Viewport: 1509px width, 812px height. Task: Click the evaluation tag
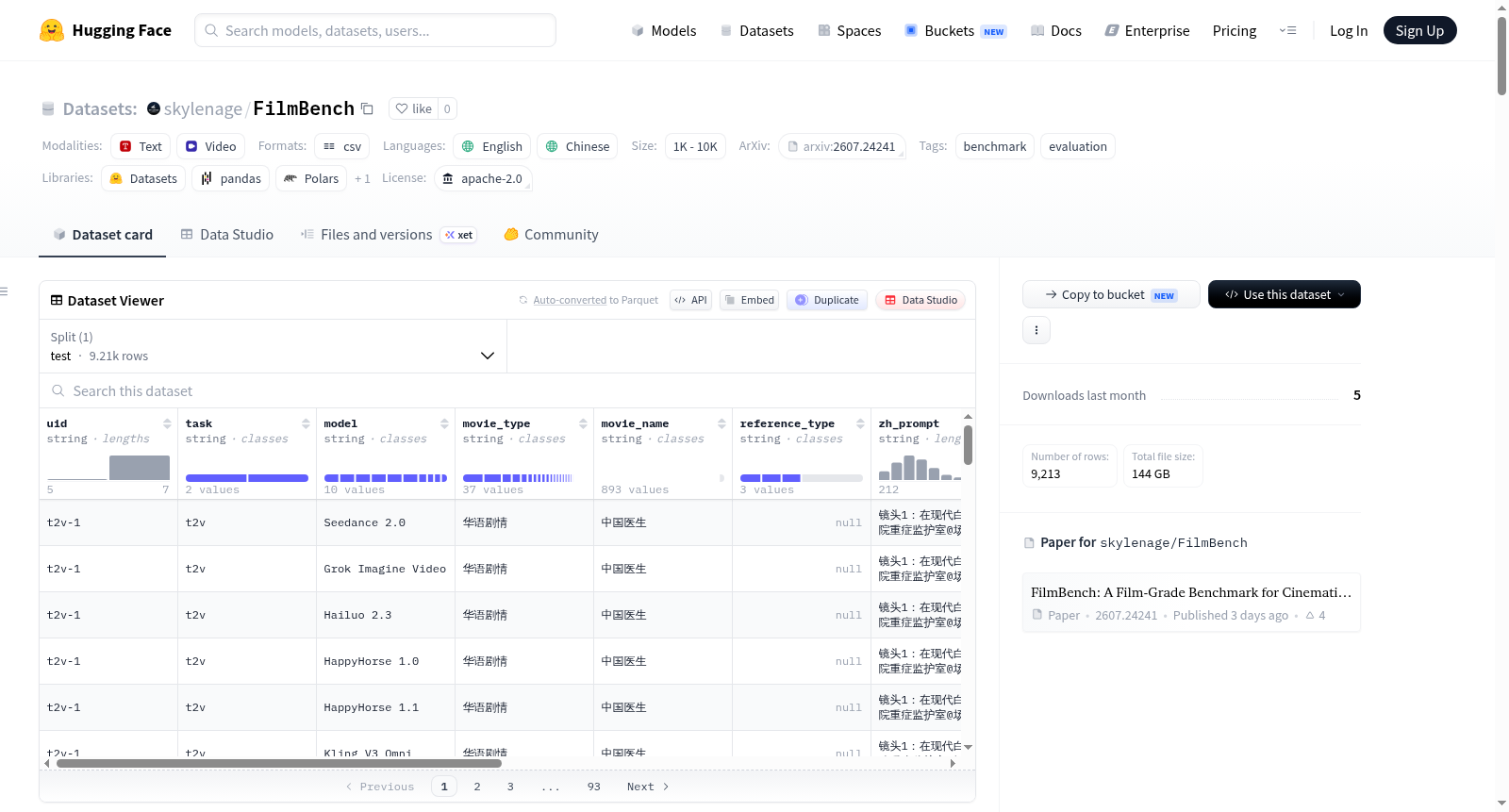click(x=1078, y=146)
